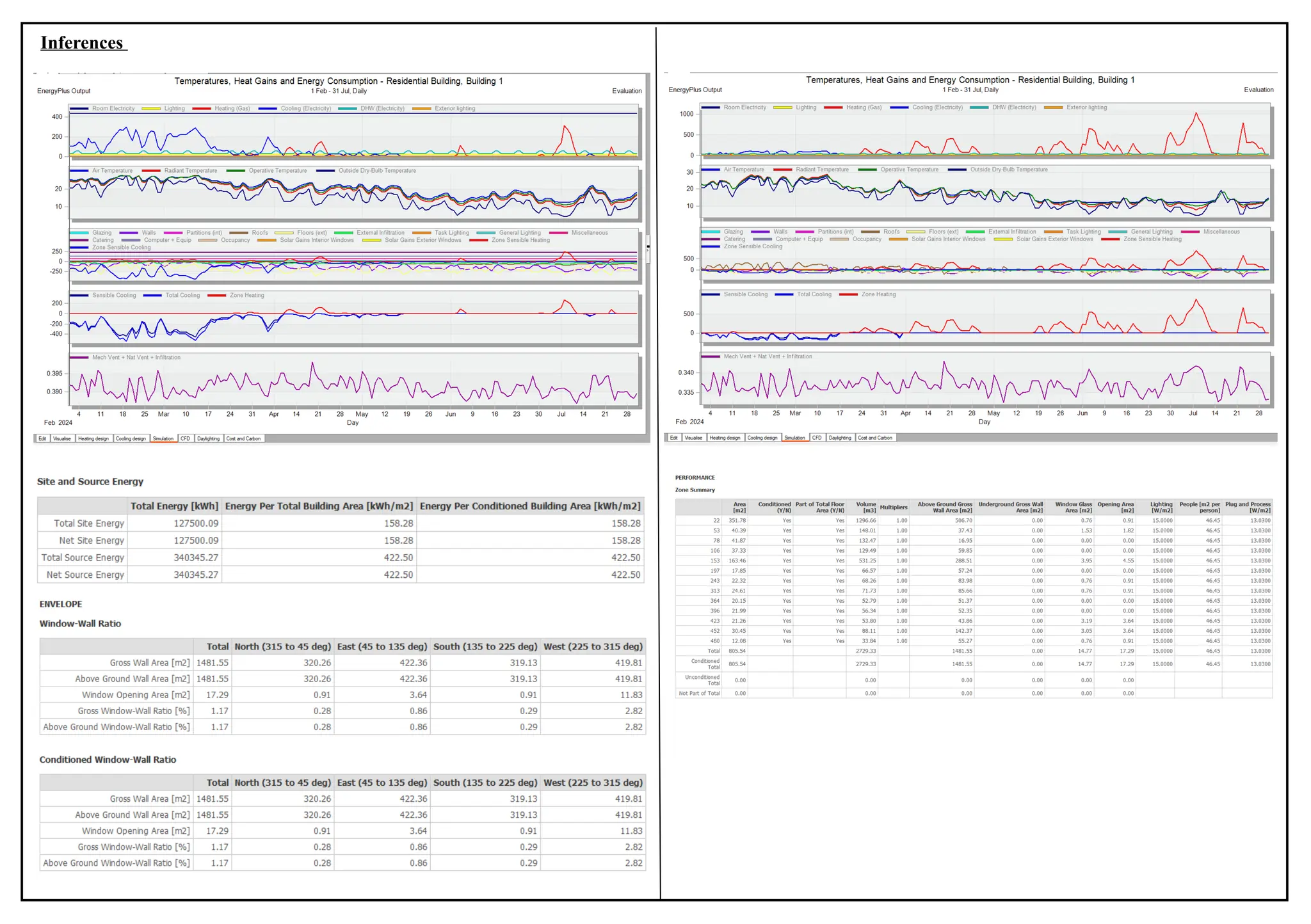
Task: Open CFD tab under the right chart
Action: tap(817, 438)
